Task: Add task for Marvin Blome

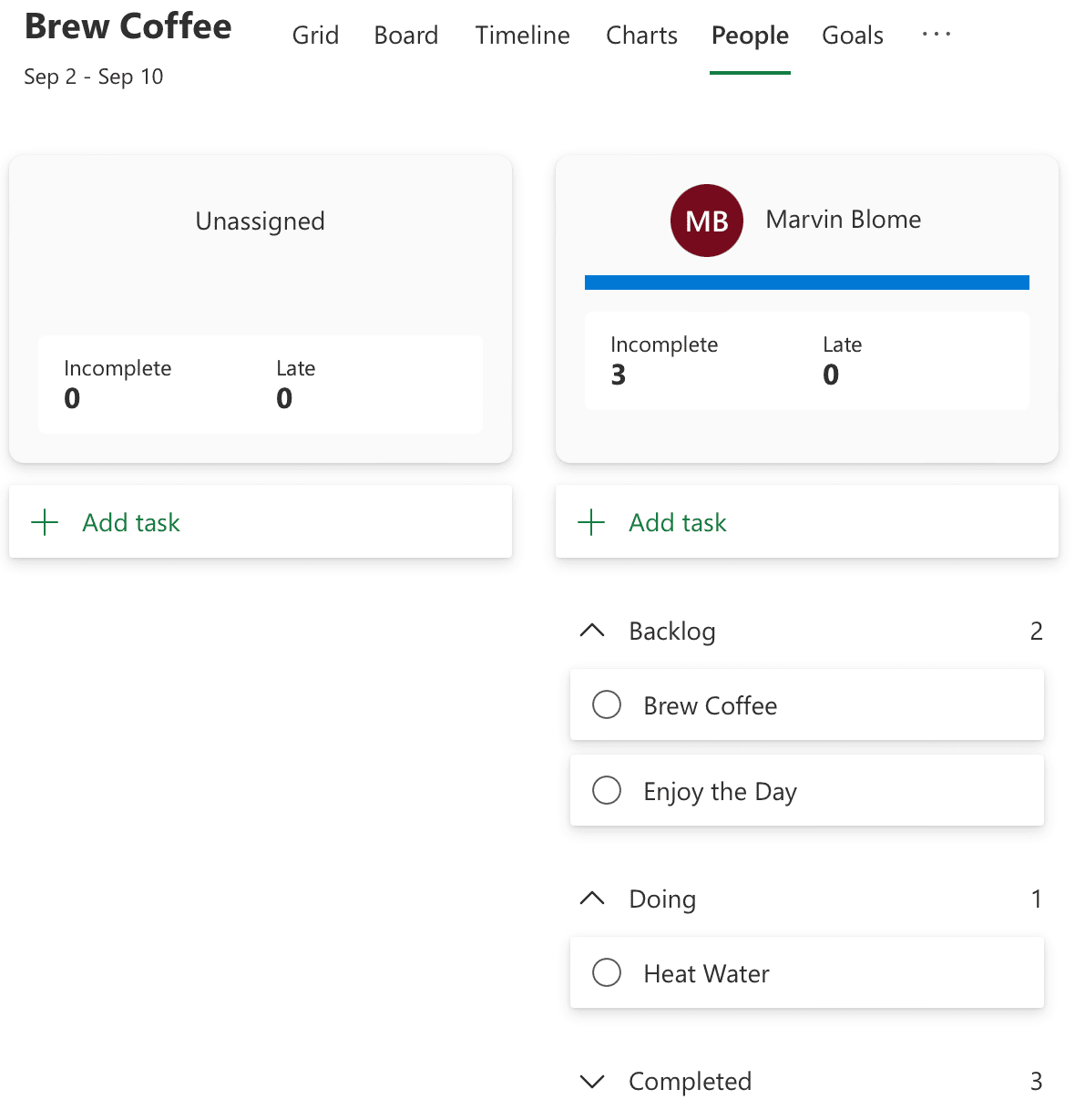Action: click(x=678, y=522)
